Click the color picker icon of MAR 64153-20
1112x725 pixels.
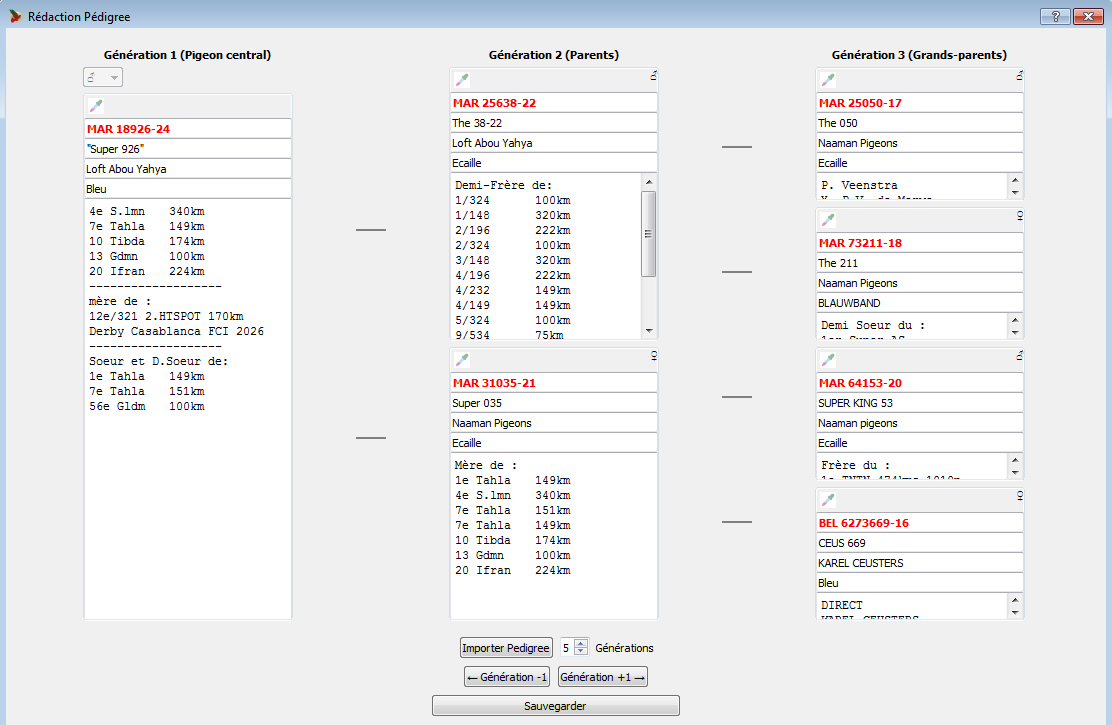coord(828,360)
